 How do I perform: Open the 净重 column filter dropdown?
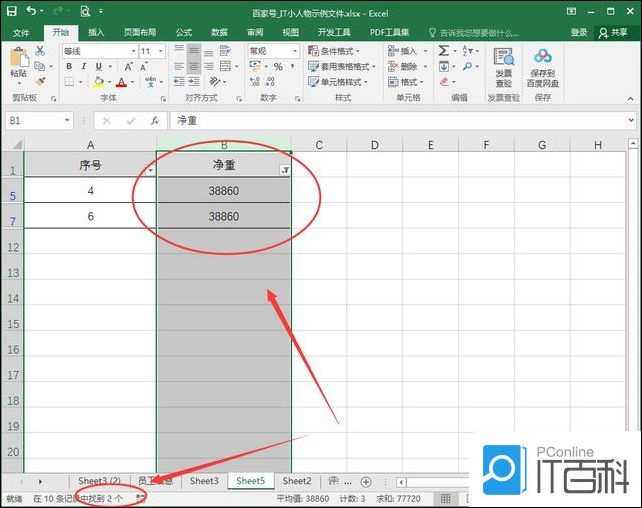coord(284,171)
